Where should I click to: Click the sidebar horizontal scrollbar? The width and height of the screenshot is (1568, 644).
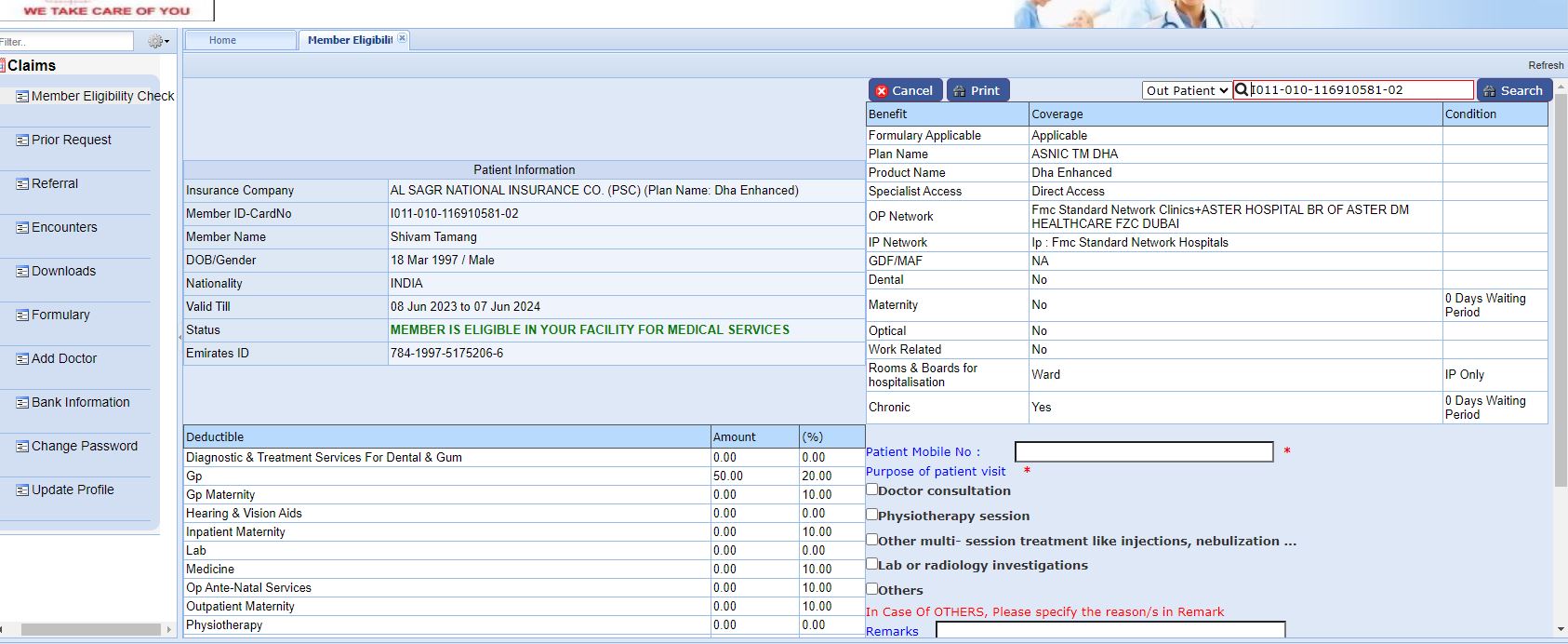pos(90,630)
